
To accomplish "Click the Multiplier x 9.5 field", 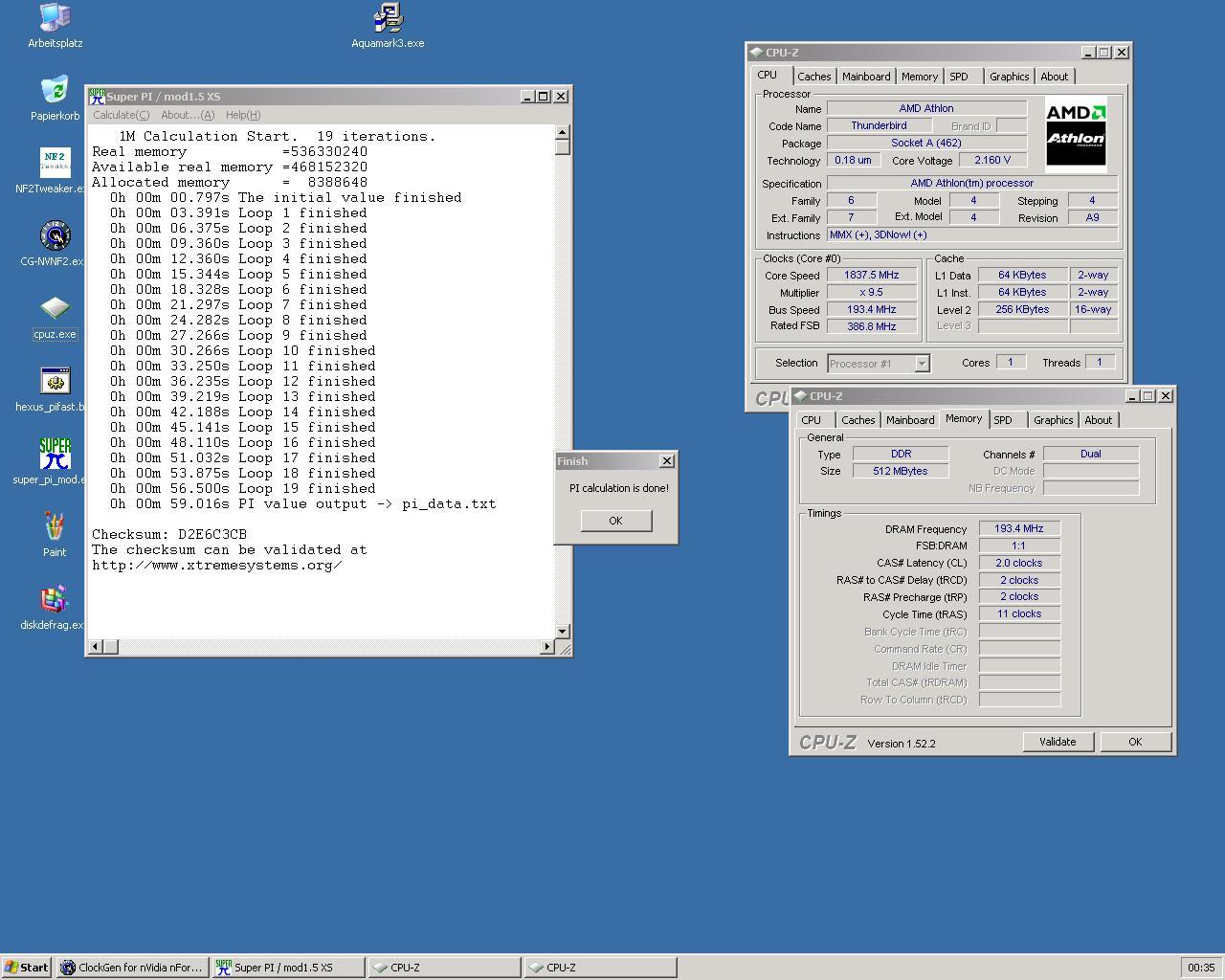I will 870,293.
